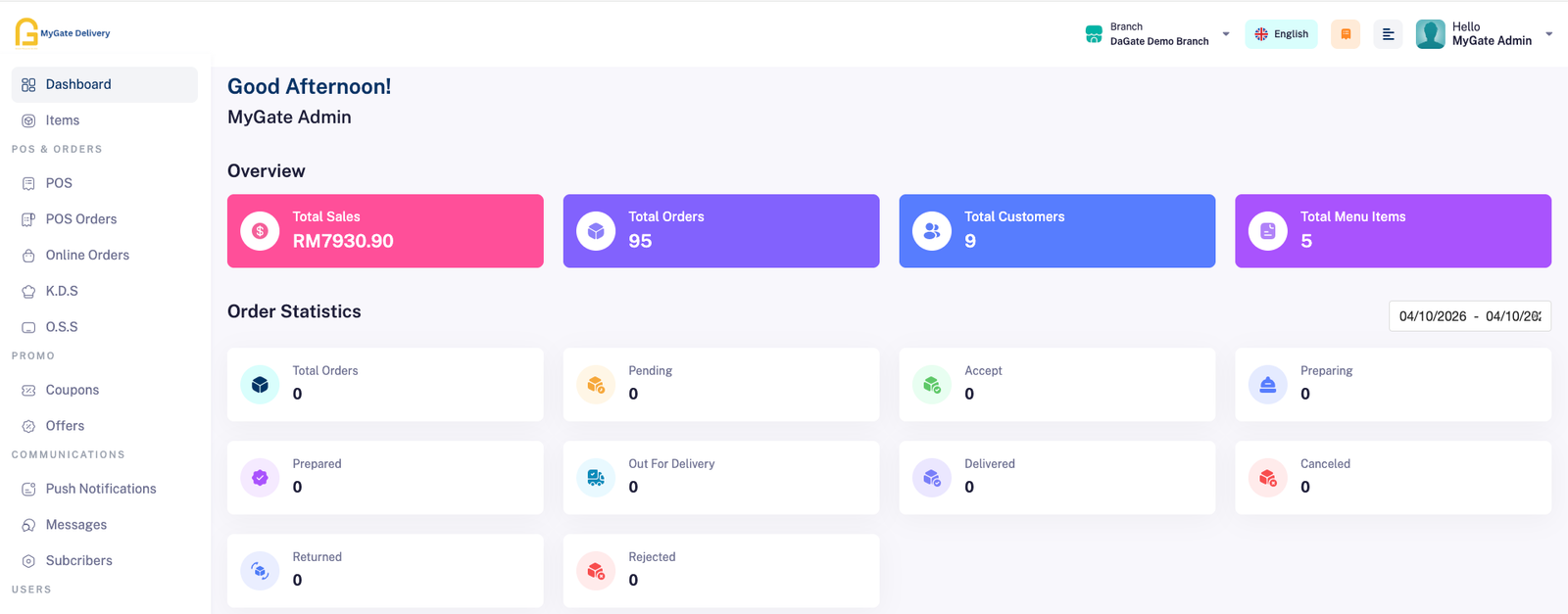This screenshot has height=614, width=1568.
Task: Open the English language dropdown
Action: point(1281,34)
